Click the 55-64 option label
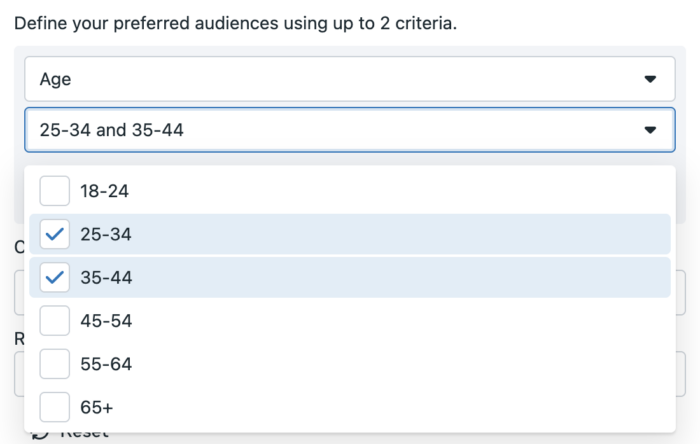Viewport: 700px width, 444px height. click(105, 364)
